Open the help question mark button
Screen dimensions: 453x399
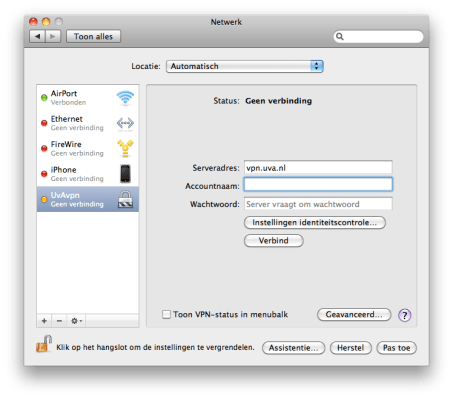coord(404,315)
